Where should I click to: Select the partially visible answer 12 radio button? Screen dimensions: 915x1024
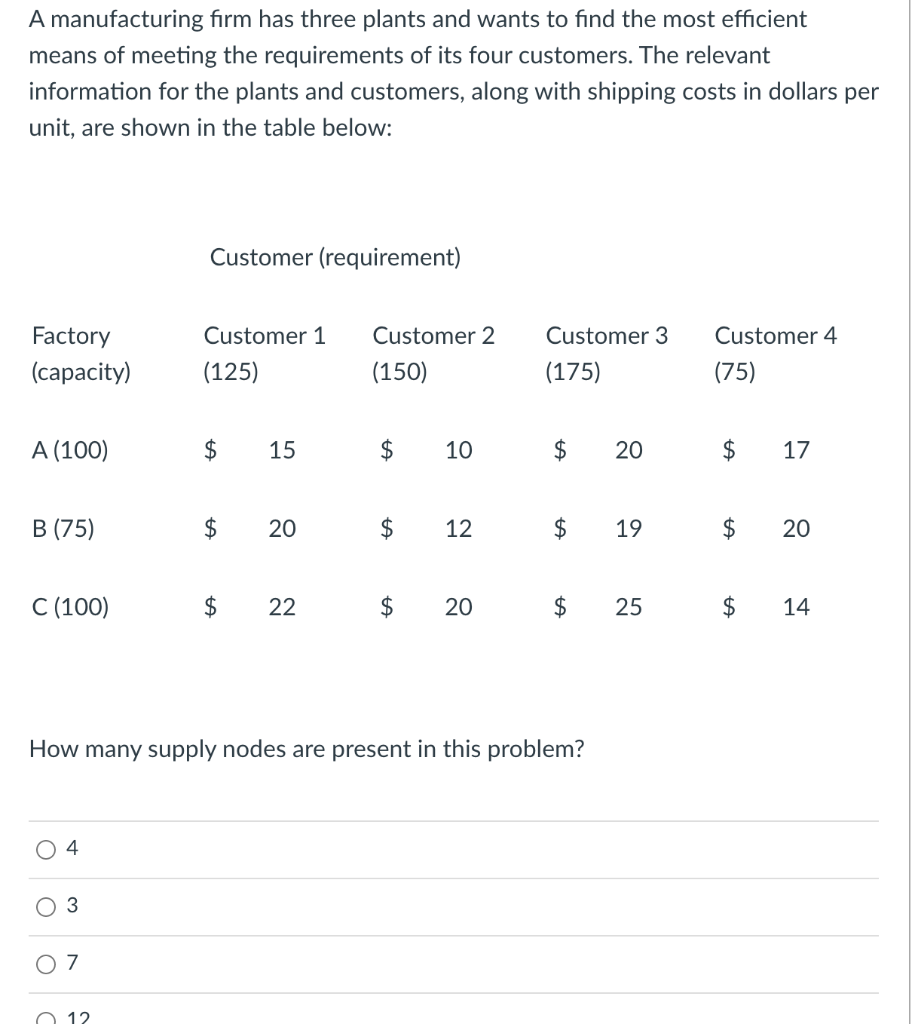[x=46, y=1017]
